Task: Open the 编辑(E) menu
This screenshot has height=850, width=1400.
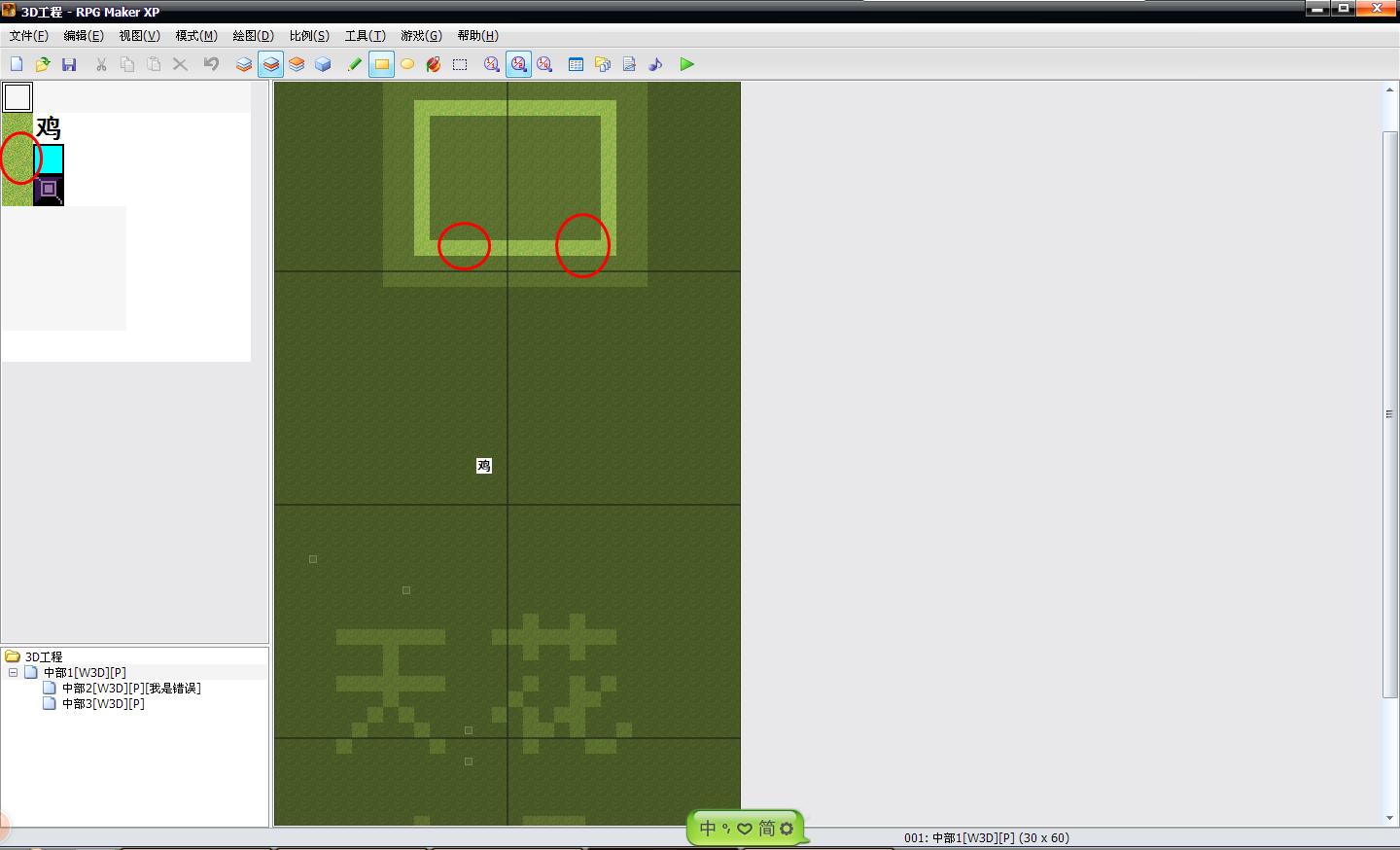Action: tap(84, 36)
